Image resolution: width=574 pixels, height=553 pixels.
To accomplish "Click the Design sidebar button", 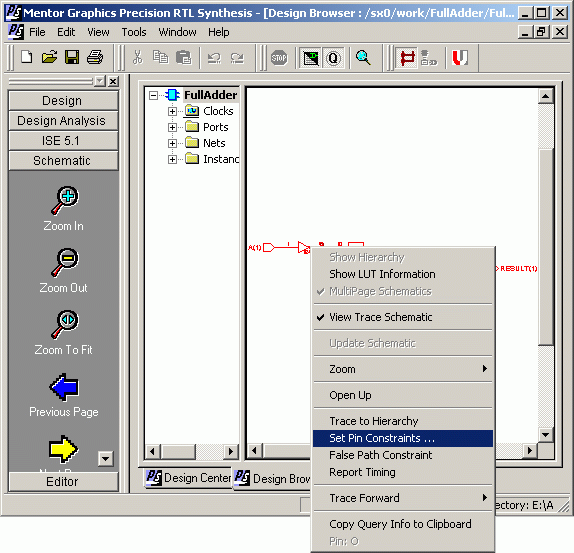I will pos(63,101).
